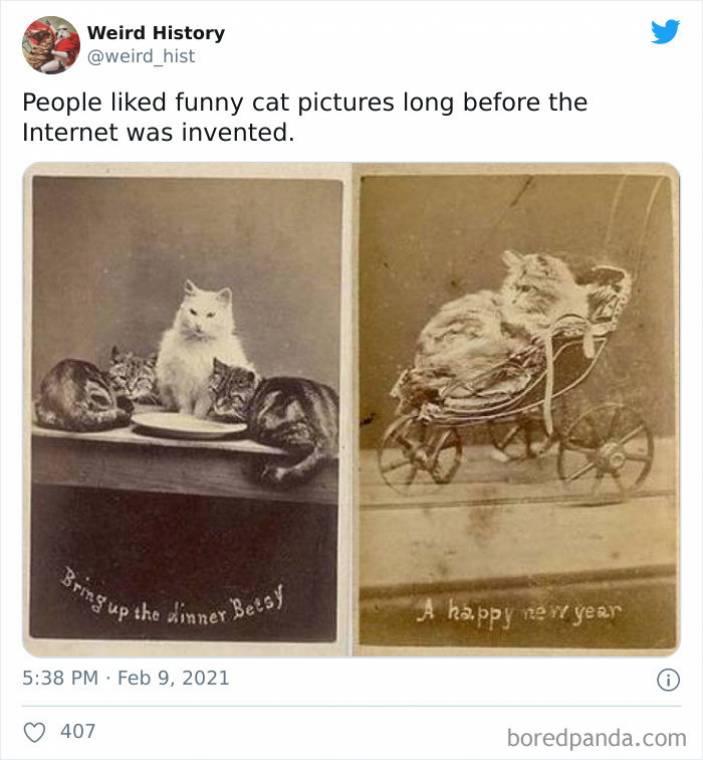Open the cat in baby carriage photo
This screenshot has height=760, width=703.
[517, 410]
